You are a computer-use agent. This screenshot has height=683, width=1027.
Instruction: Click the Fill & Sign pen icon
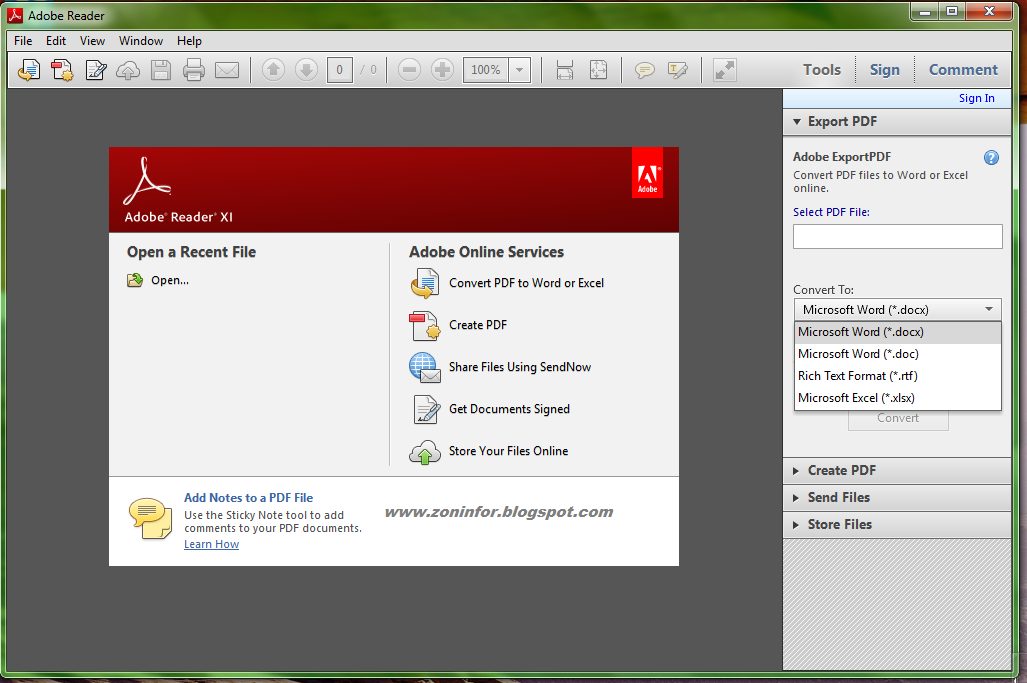point(94,70)
